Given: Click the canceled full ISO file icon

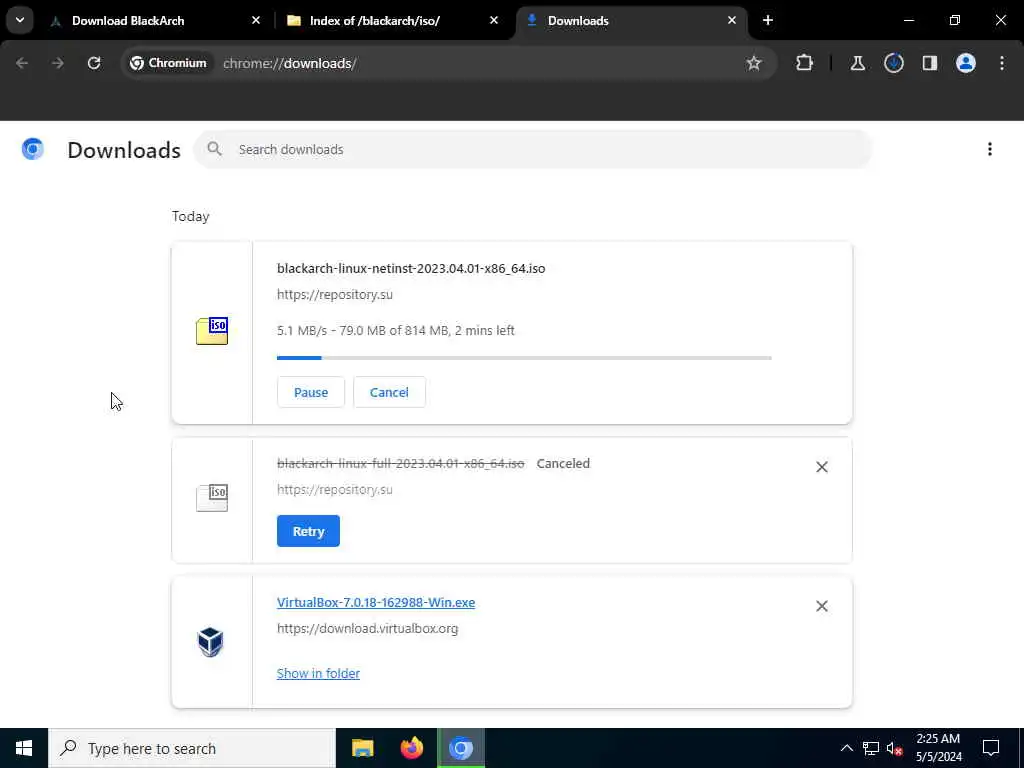Looking at the screenshot, I should pos(212,498).
